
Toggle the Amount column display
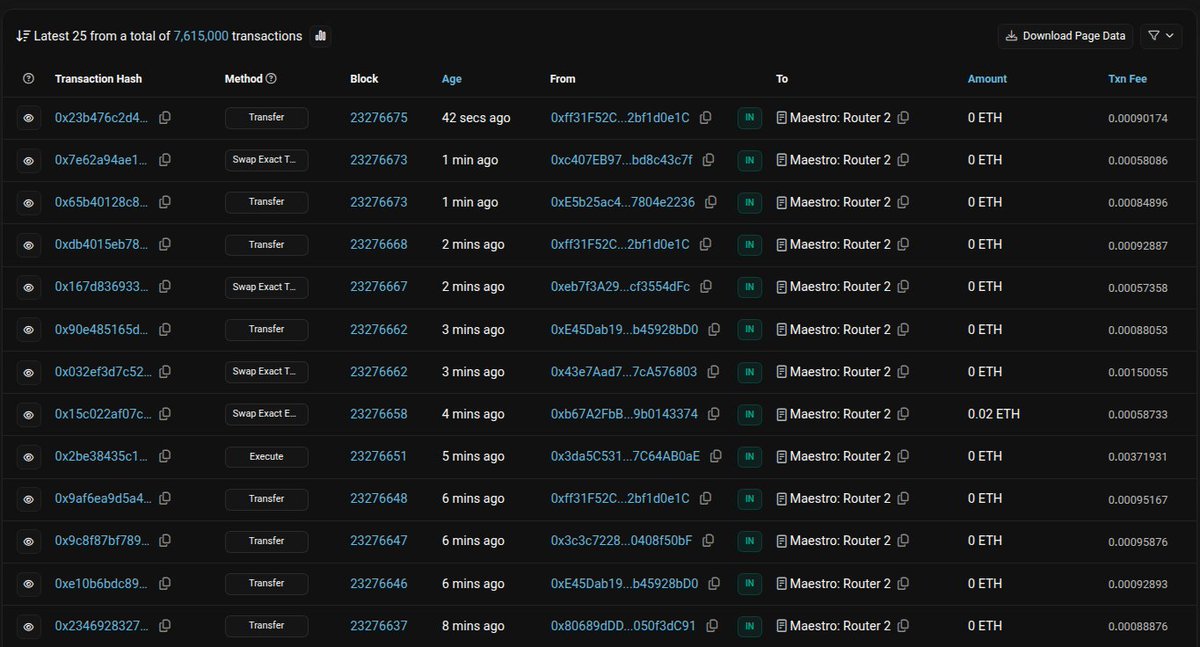987,78
